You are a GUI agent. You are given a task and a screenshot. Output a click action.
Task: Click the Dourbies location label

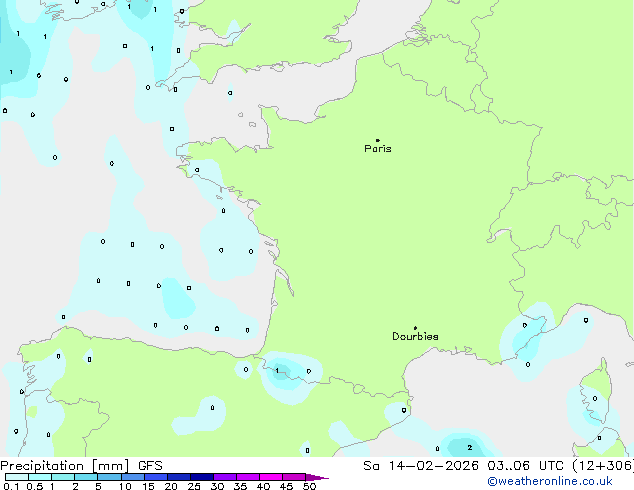[415, 336]
